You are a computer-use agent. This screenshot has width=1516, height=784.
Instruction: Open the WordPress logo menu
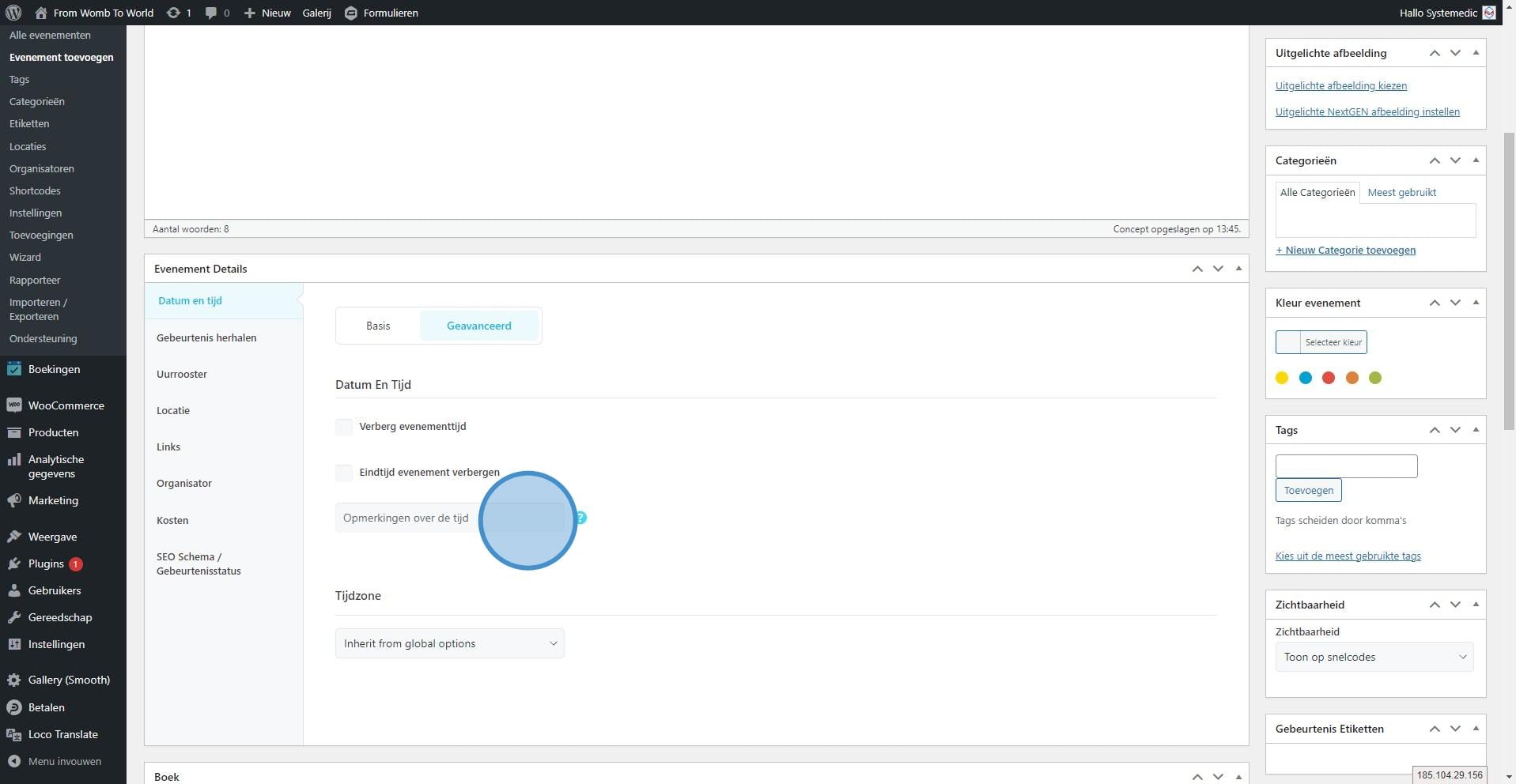click(x=13, y=13)
